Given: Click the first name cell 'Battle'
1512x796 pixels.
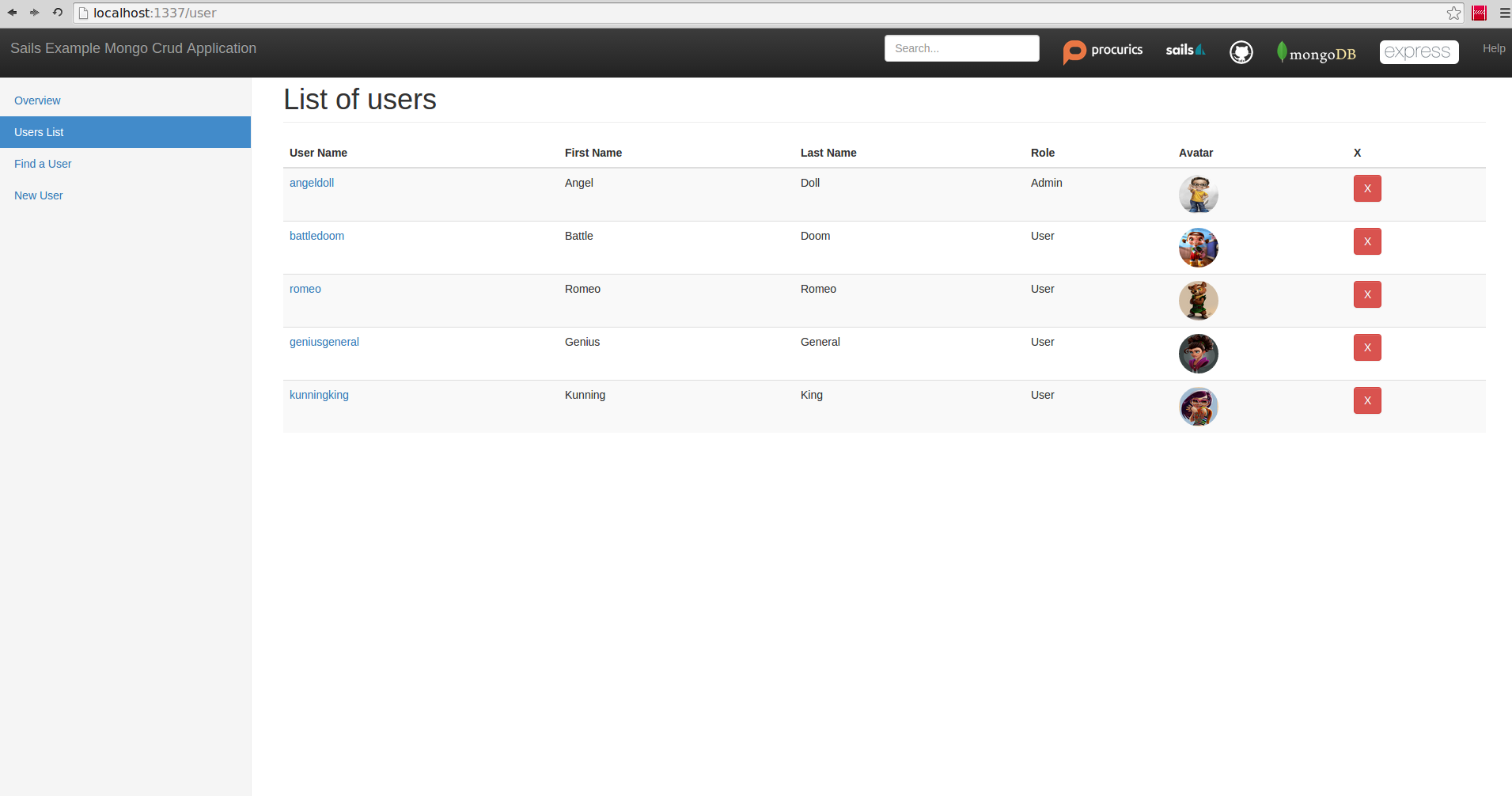Looking at the screenshot, I should coord(579,236).
